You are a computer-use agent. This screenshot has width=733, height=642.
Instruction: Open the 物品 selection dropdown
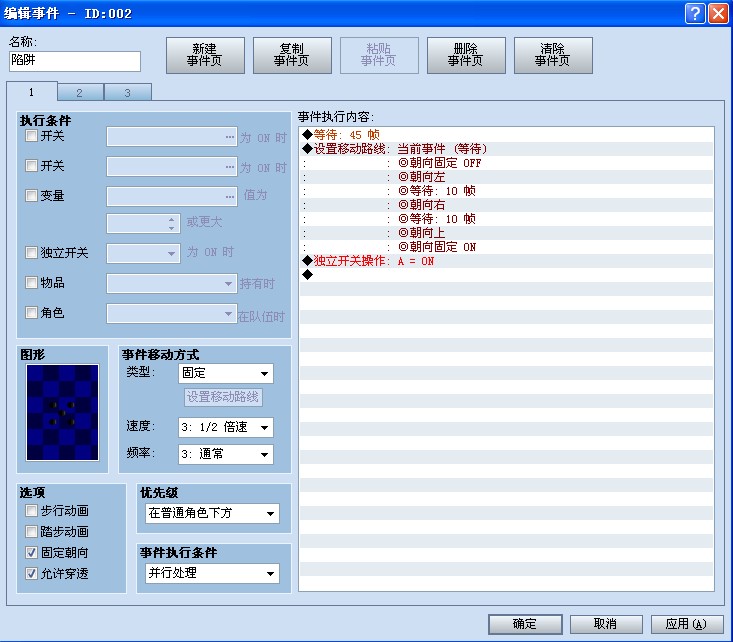(x=172, y=283)
